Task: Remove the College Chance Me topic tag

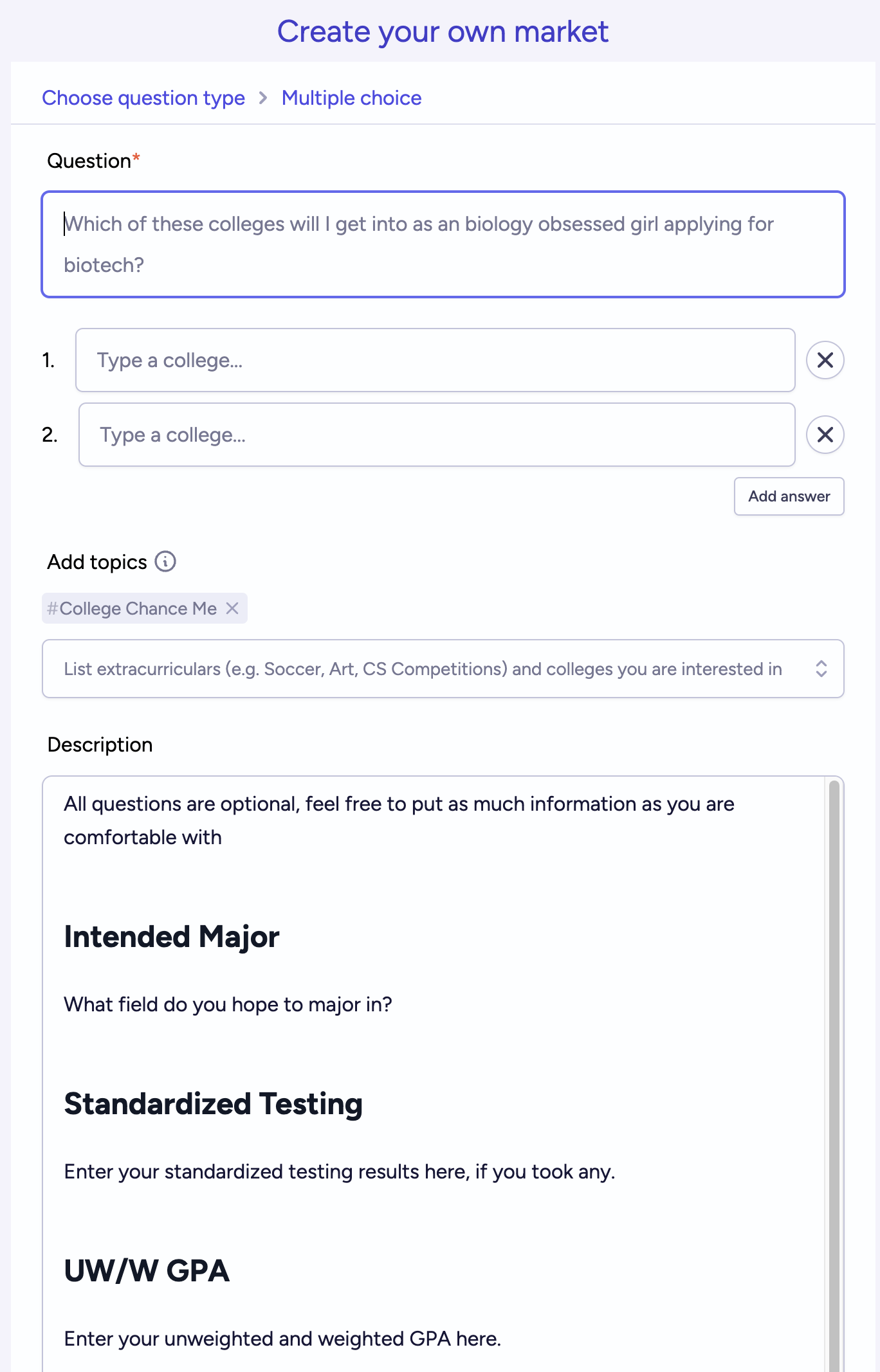Action: pos(232,608)
